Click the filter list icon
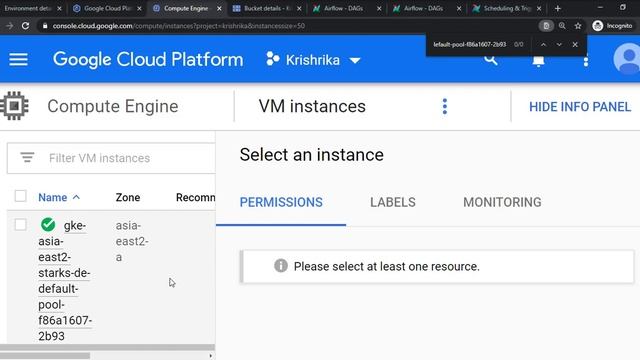The image size is (640, 360). [x=27, y=157]
